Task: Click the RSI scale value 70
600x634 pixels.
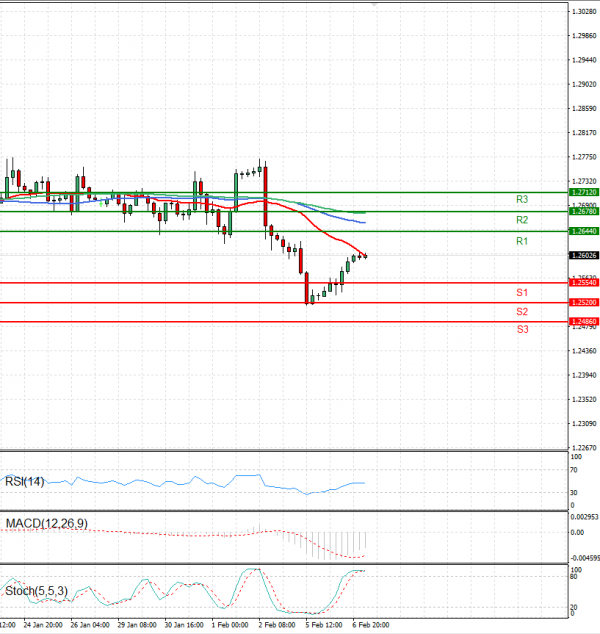Action: pos(573,470)
